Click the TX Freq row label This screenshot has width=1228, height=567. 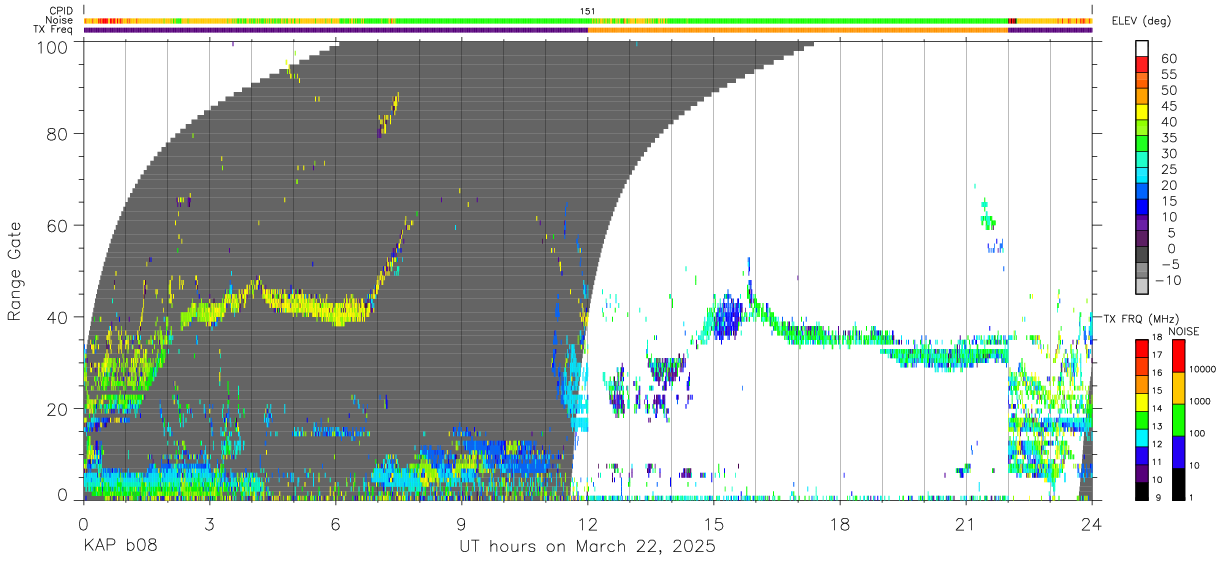(x=54, y=29)
